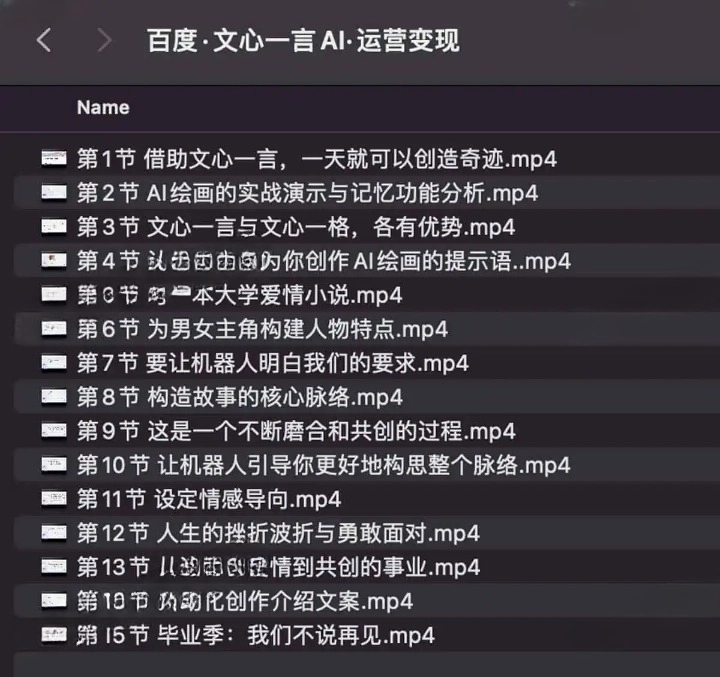Sort files by the Name column header
The image size is (720, 677).
[103, 107]
